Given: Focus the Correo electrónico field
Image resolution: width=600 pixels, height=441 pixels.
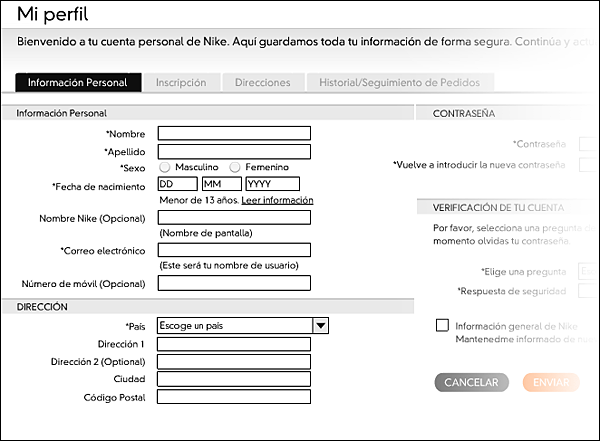Looking at the screenshot, I should (234, 250).
